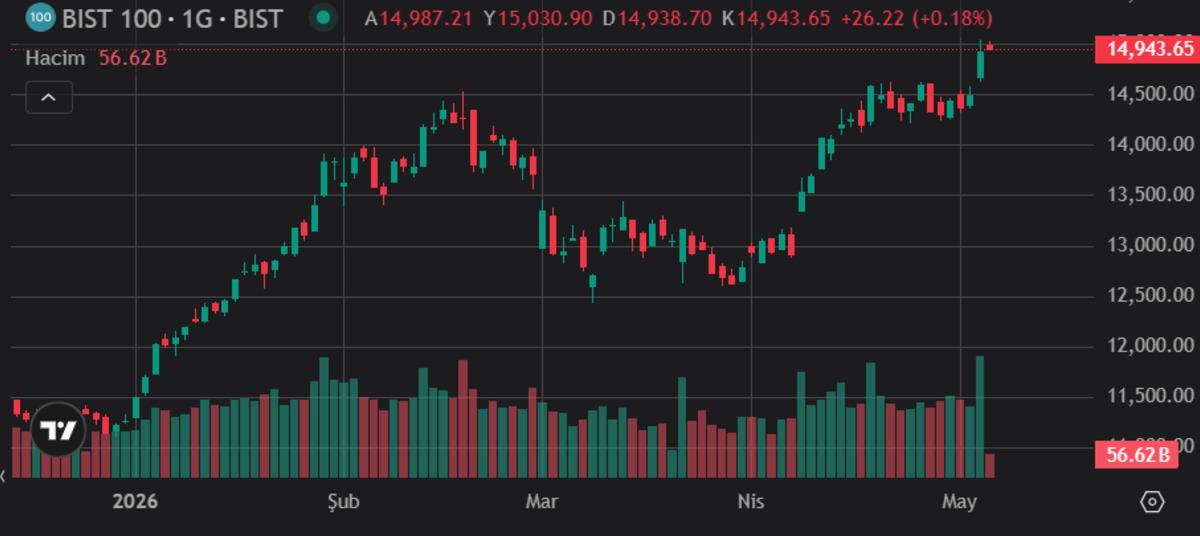
Task: Click the Mar time axis label
Action: (x=541, y=500)
